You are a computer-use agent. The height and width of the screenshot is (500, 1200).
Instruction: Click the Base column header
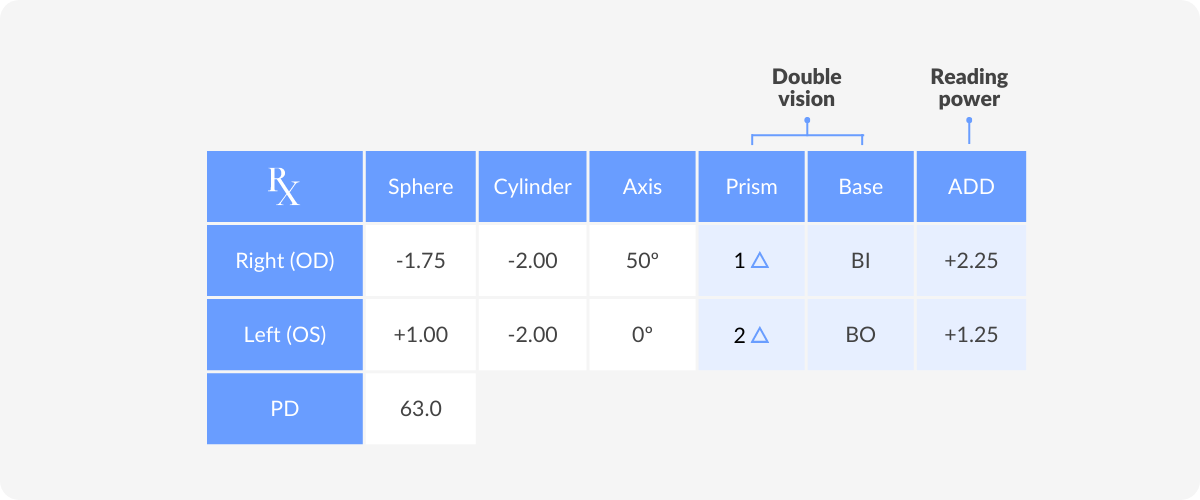point(860,187)
